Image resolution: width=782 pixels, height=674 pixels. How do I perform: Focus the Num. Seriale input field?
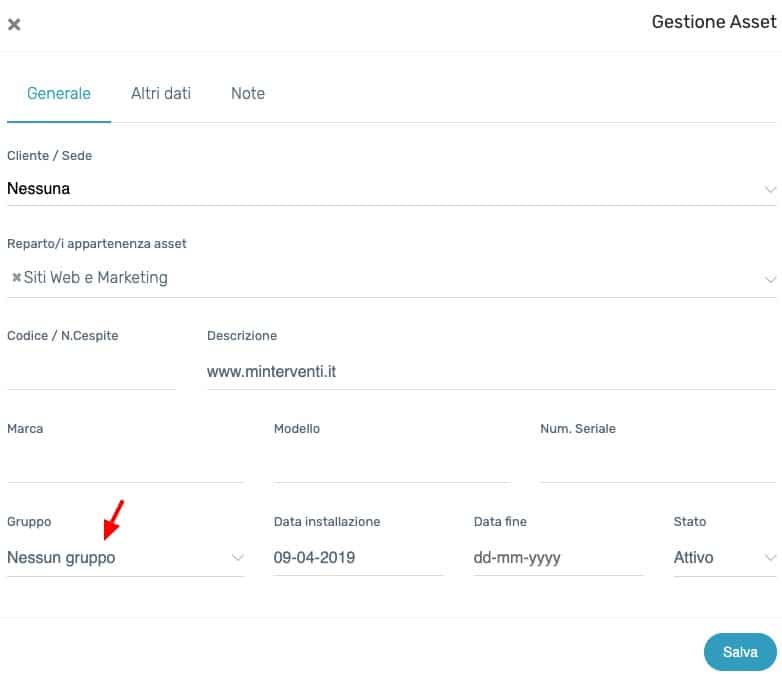tap(658, 464)
